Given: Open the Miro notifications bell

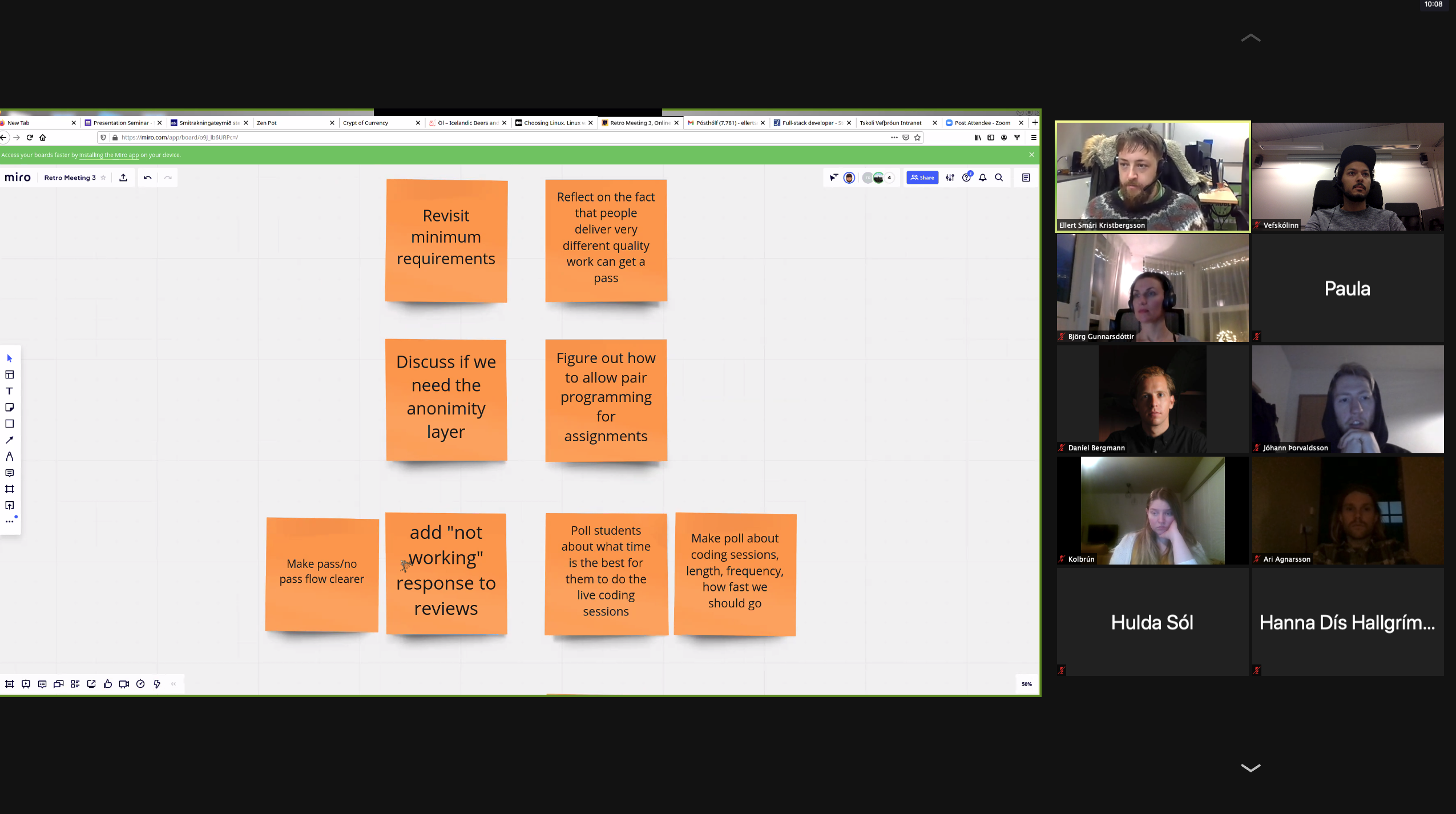Looking at the screenshot, I should [982, 178].
